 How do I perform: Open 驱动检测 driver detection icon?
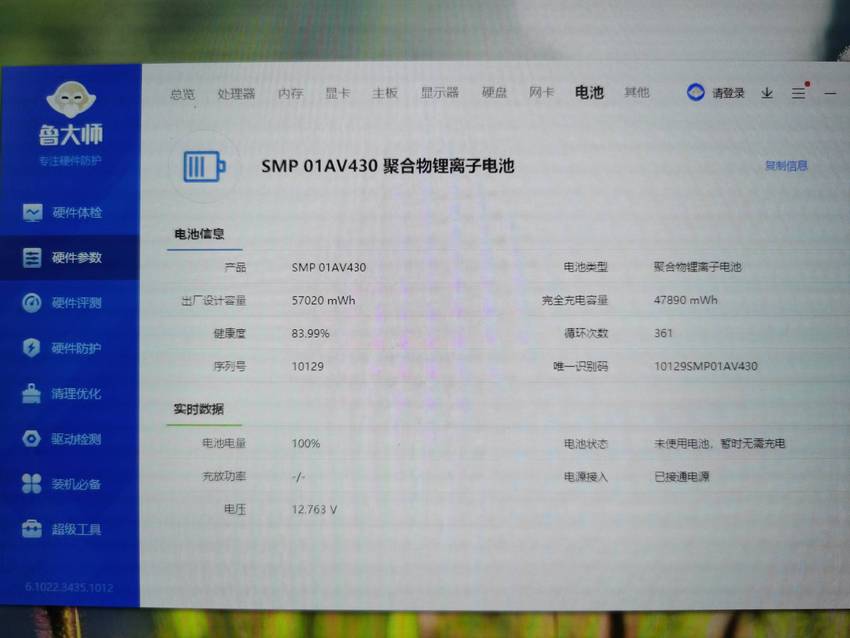(x=31, y=439)
